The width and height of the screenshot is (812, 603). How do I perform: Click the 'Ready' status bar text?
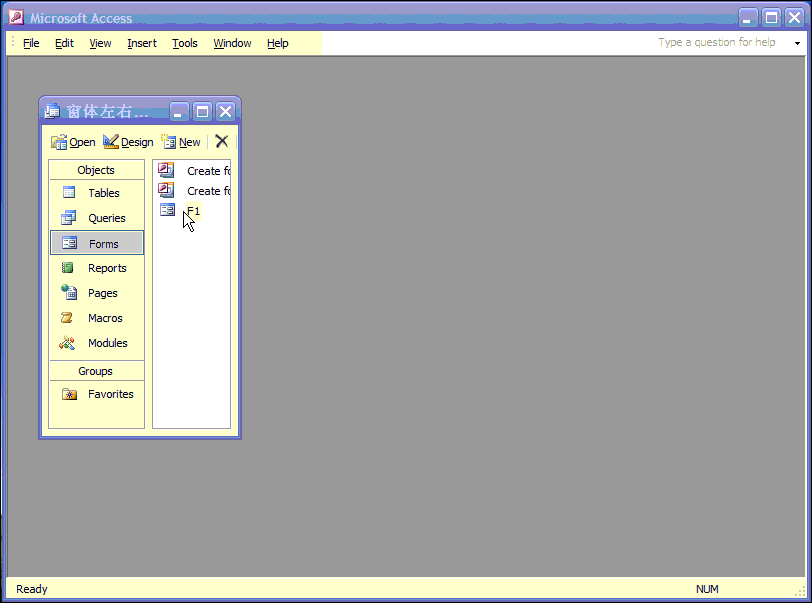point(32,589)
